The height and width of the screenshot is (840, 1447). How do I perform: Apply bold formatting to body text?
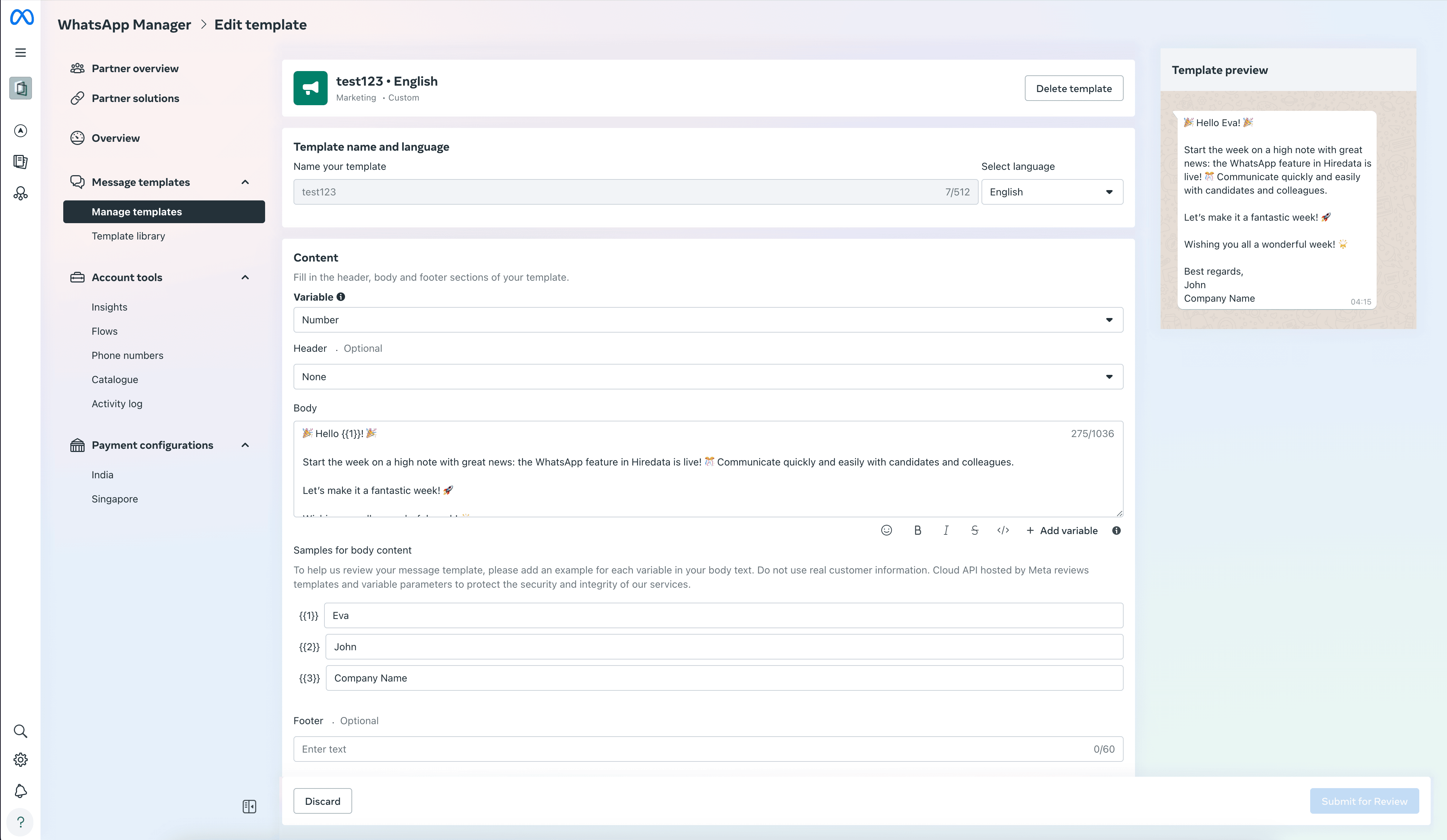point(918,530)
